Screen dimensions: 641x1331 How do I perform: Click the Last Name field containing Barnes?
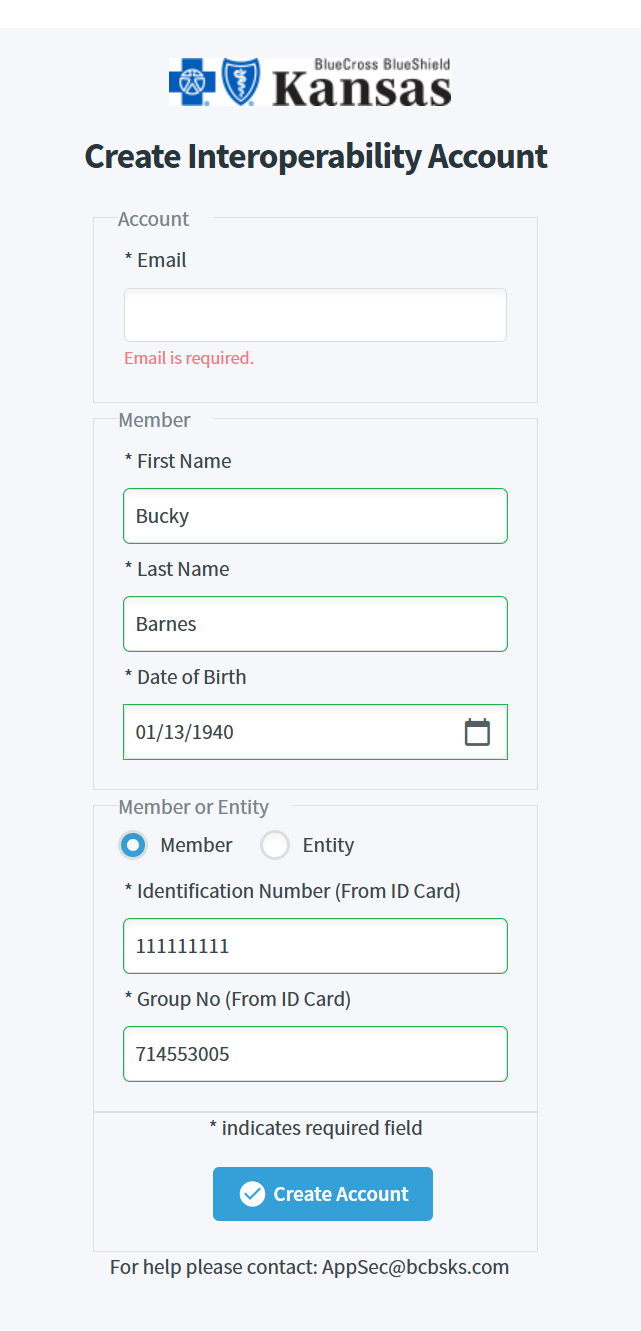point(315,624)
